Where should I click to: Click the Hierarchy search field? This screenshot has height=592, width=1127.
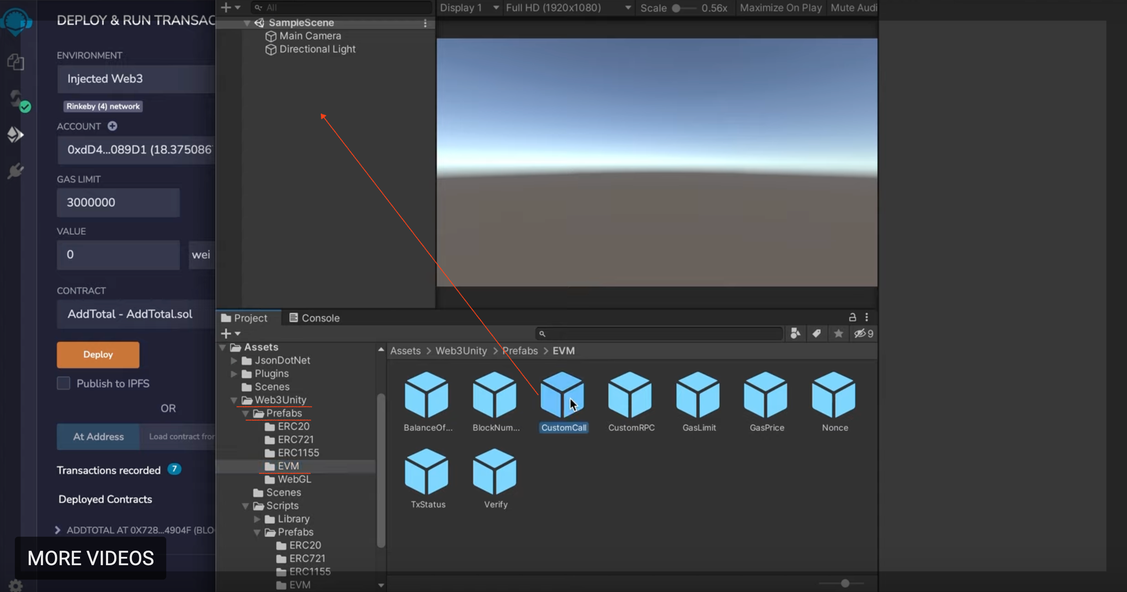tap(341, 7)
